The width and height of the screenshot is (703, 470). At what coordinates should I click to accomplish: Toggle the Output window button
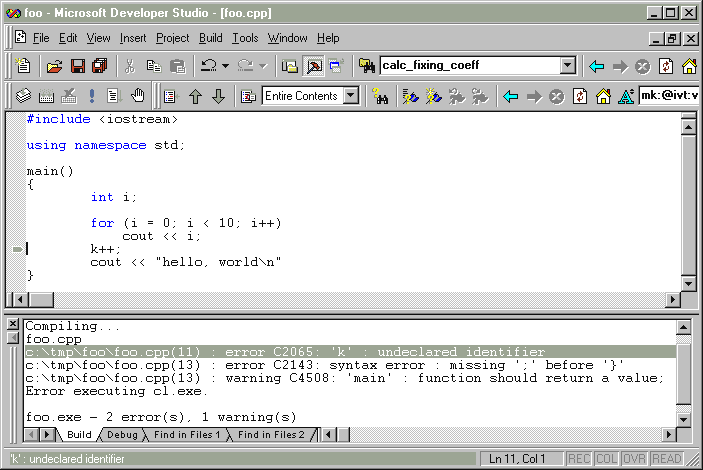tap(314, 66)
